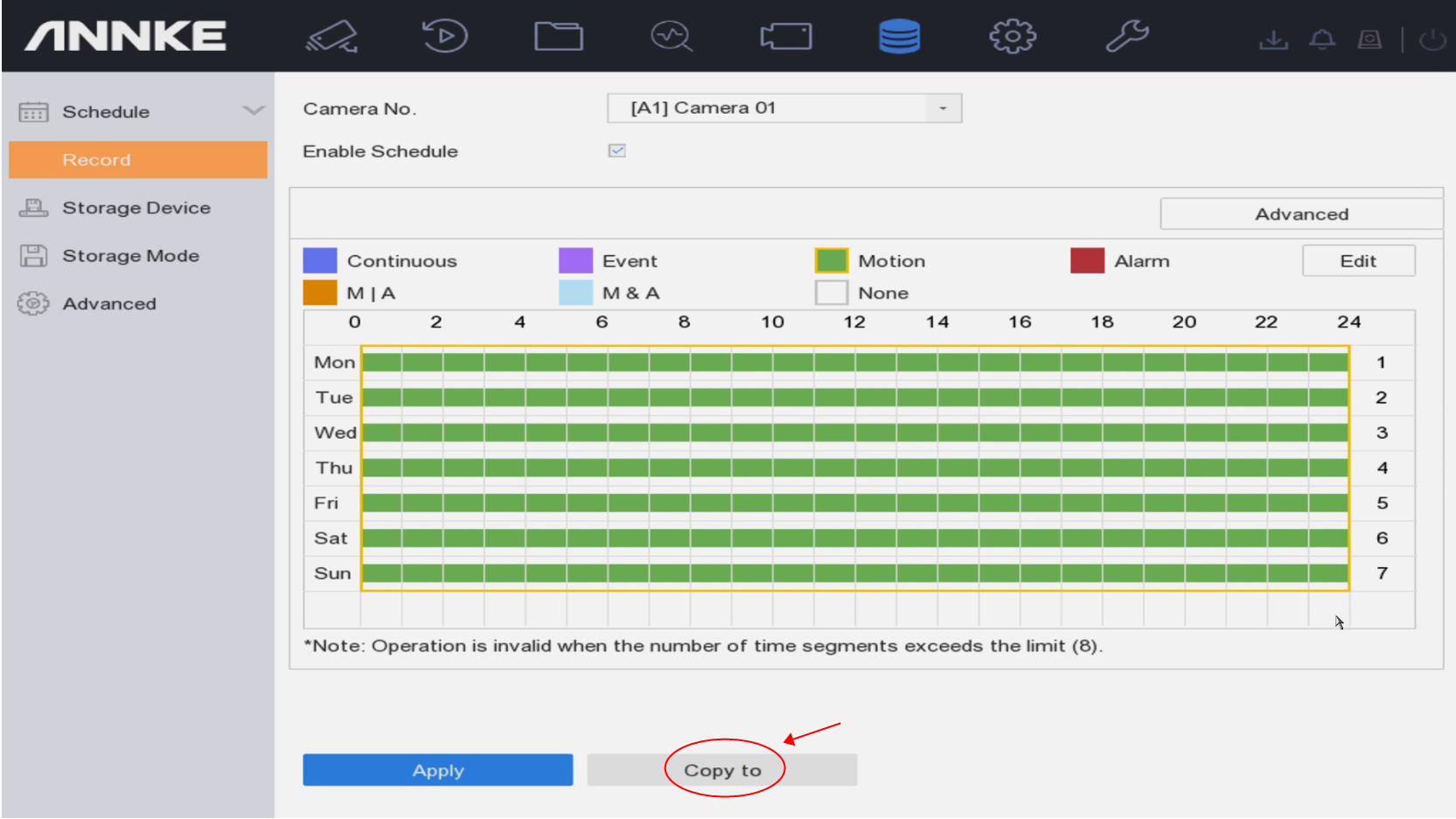Click the alarm bell notification icon

tap(1322, 39)
